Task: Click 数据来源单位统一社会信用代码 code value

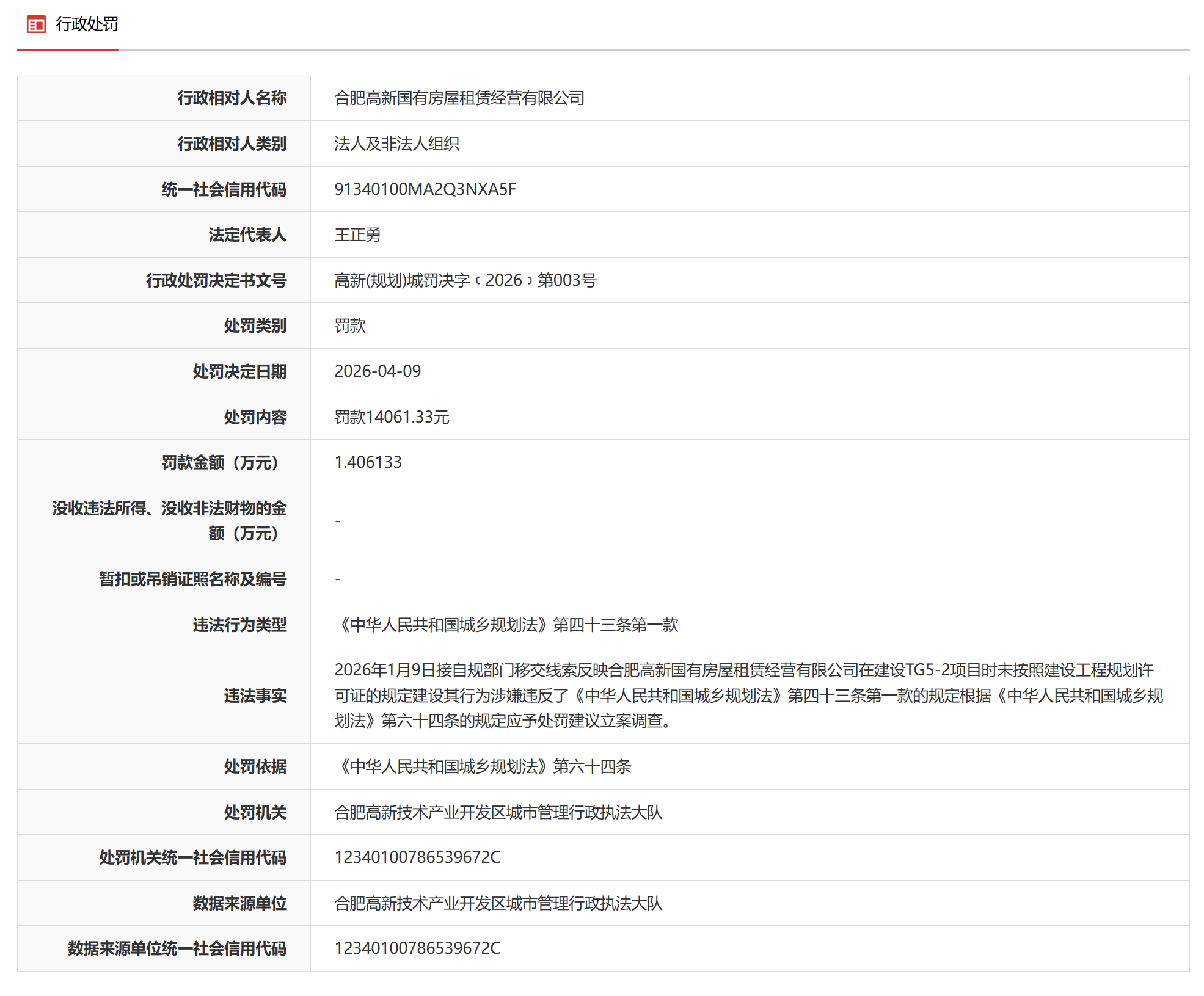Action: point(417,948)
